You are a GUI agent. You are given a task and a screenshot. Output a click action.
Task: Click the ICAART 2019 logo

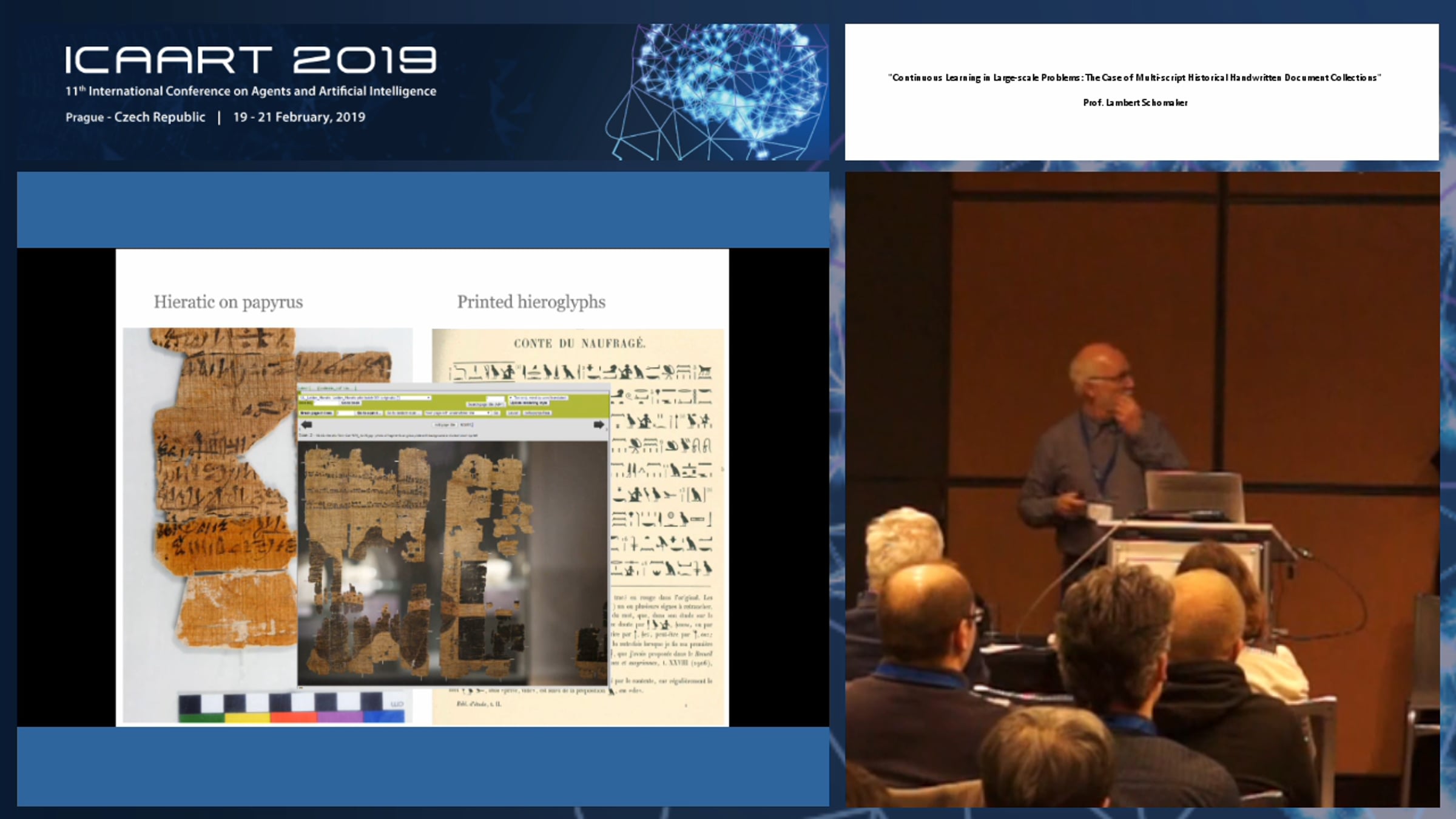tap(250, 60)
